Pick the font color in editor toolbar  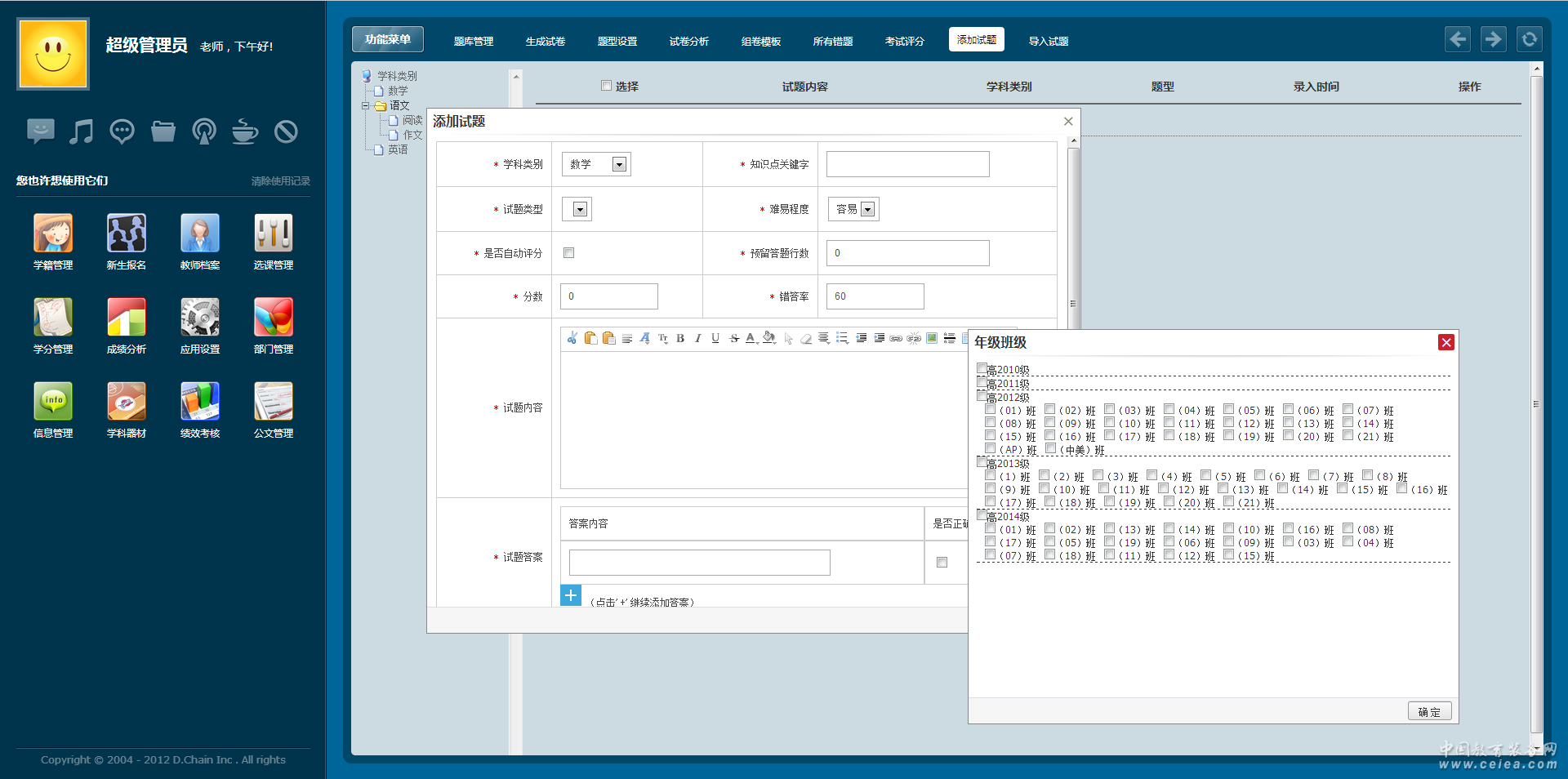tap(751, 338)
